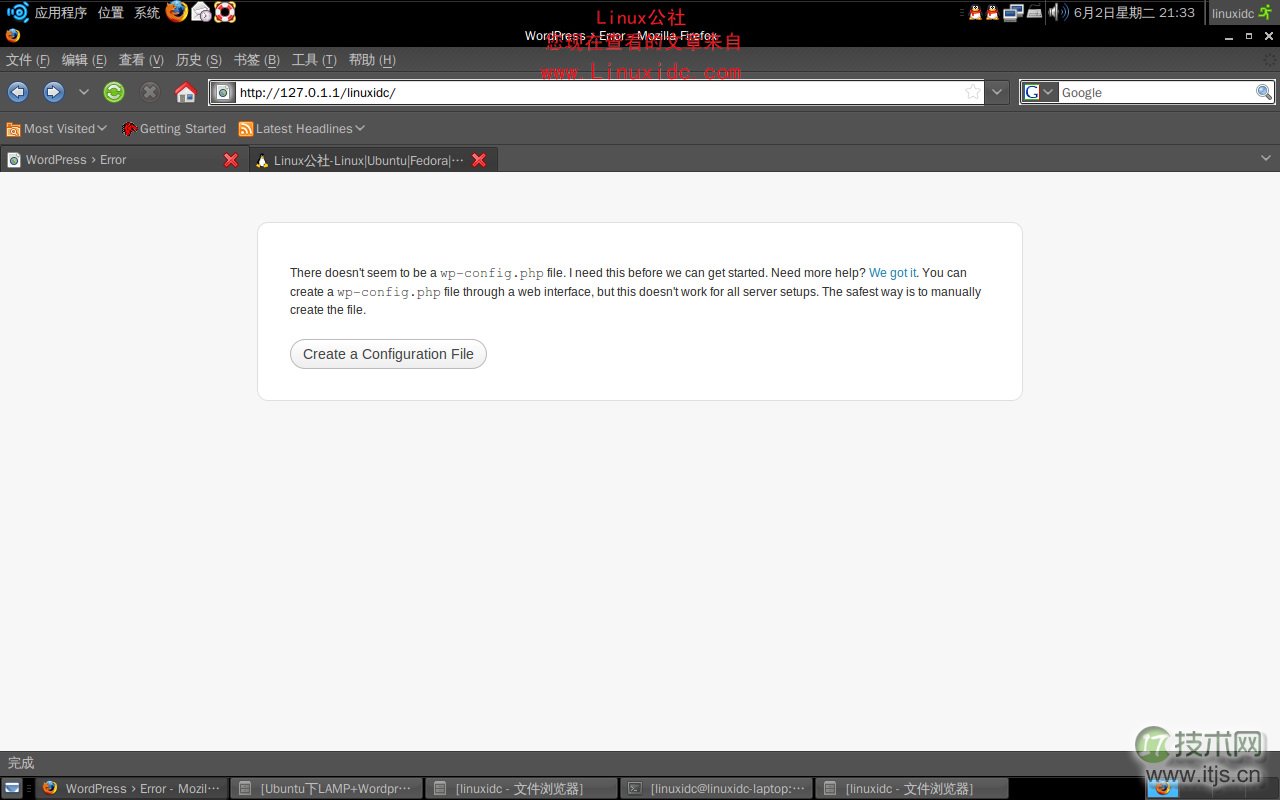Minimize the Firefox window
The width and height of the screenshot is (1280, 800).
pyautogui.click(x=1229, y=36)
